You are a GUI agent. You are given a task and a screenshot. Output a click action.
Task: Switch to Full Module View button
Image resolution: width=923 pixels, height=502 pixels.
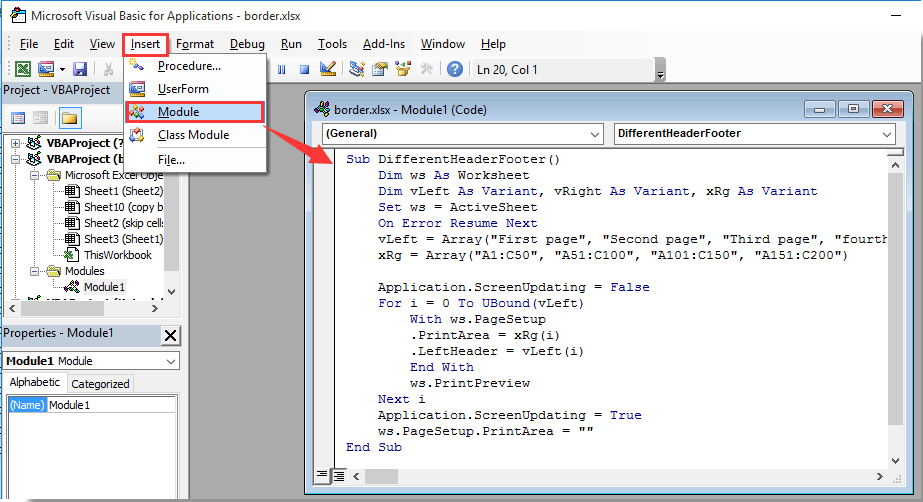(339, 475)
